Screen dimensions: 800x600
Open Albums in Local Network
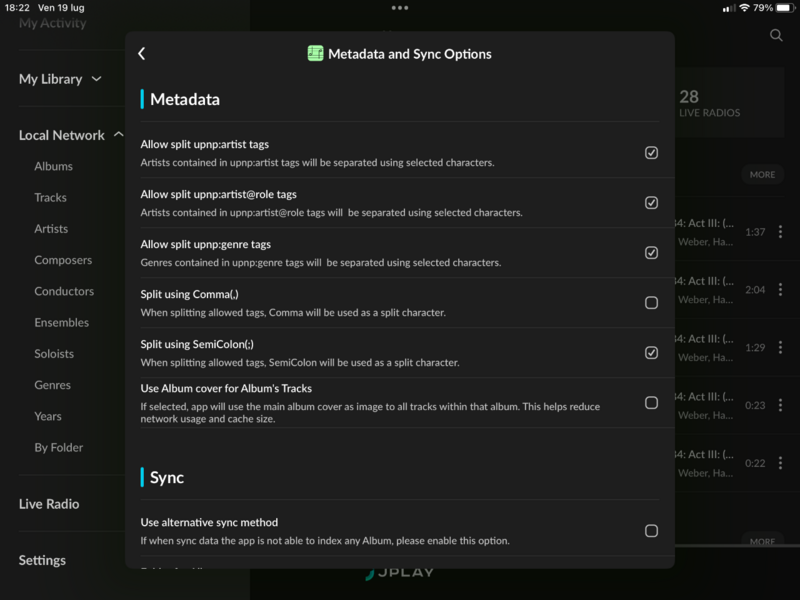click(x=54, y=166)
